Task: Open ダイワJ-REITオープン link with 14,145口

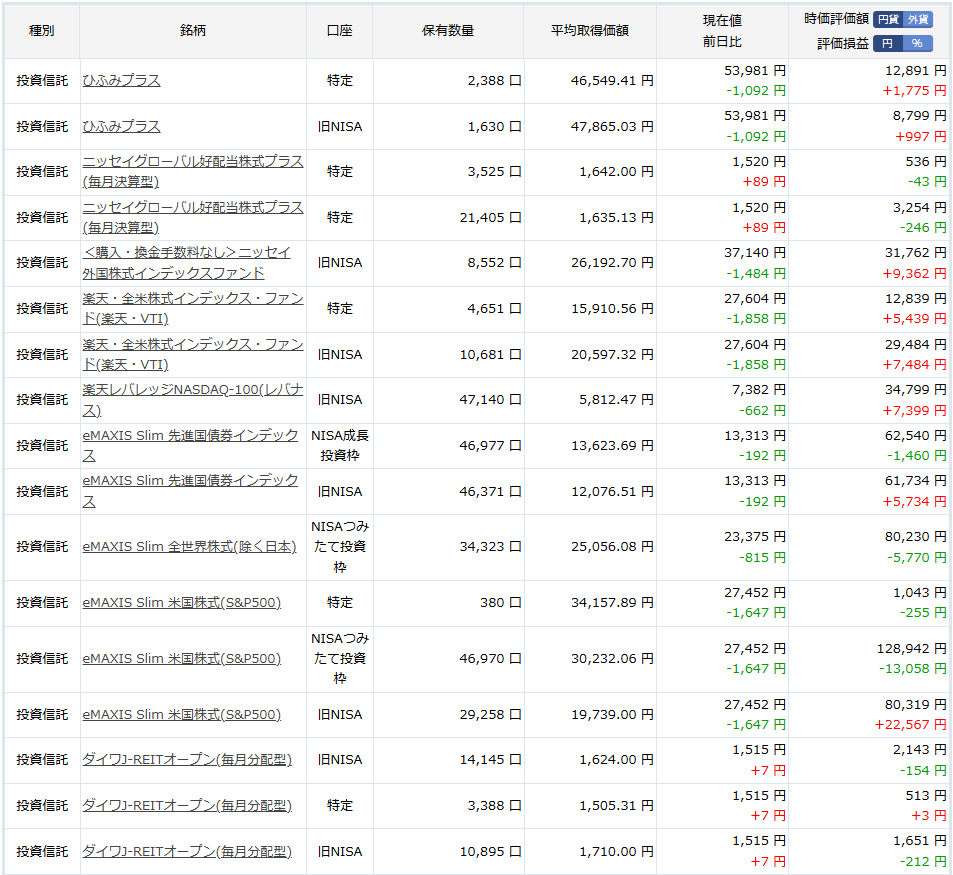Action: [187, 760]
